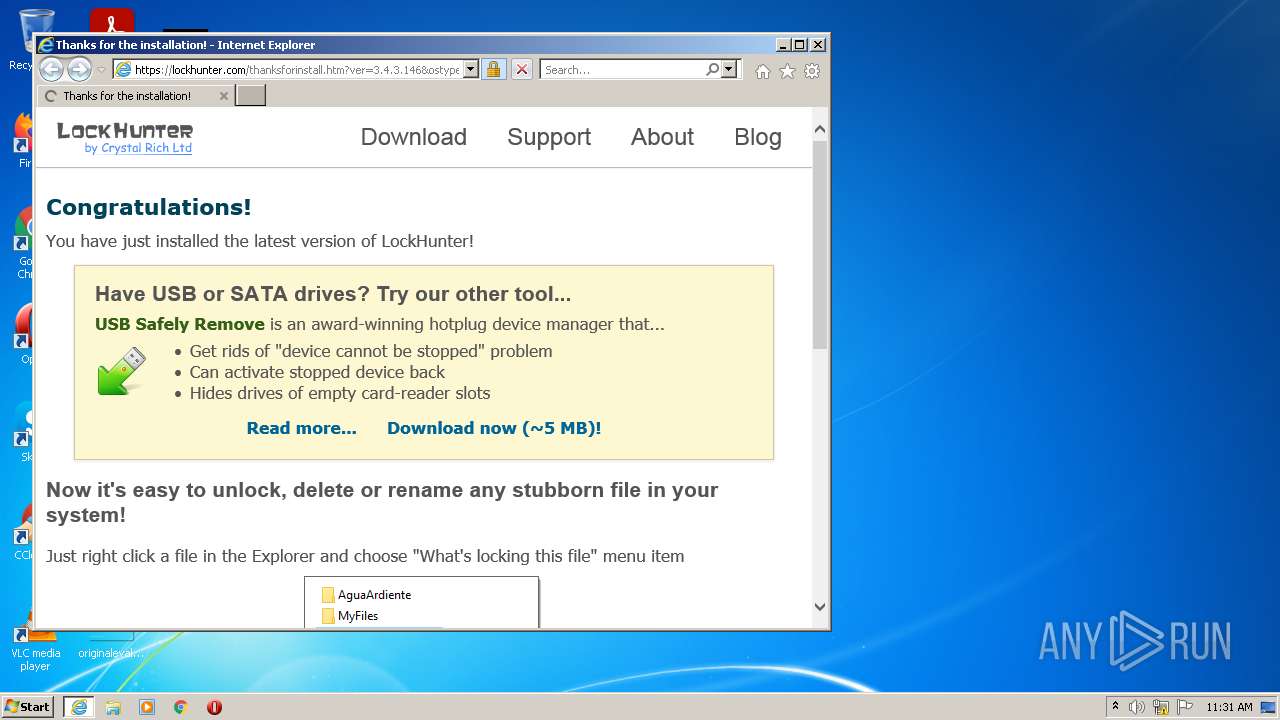Open the Support menu item

[549, 137]
